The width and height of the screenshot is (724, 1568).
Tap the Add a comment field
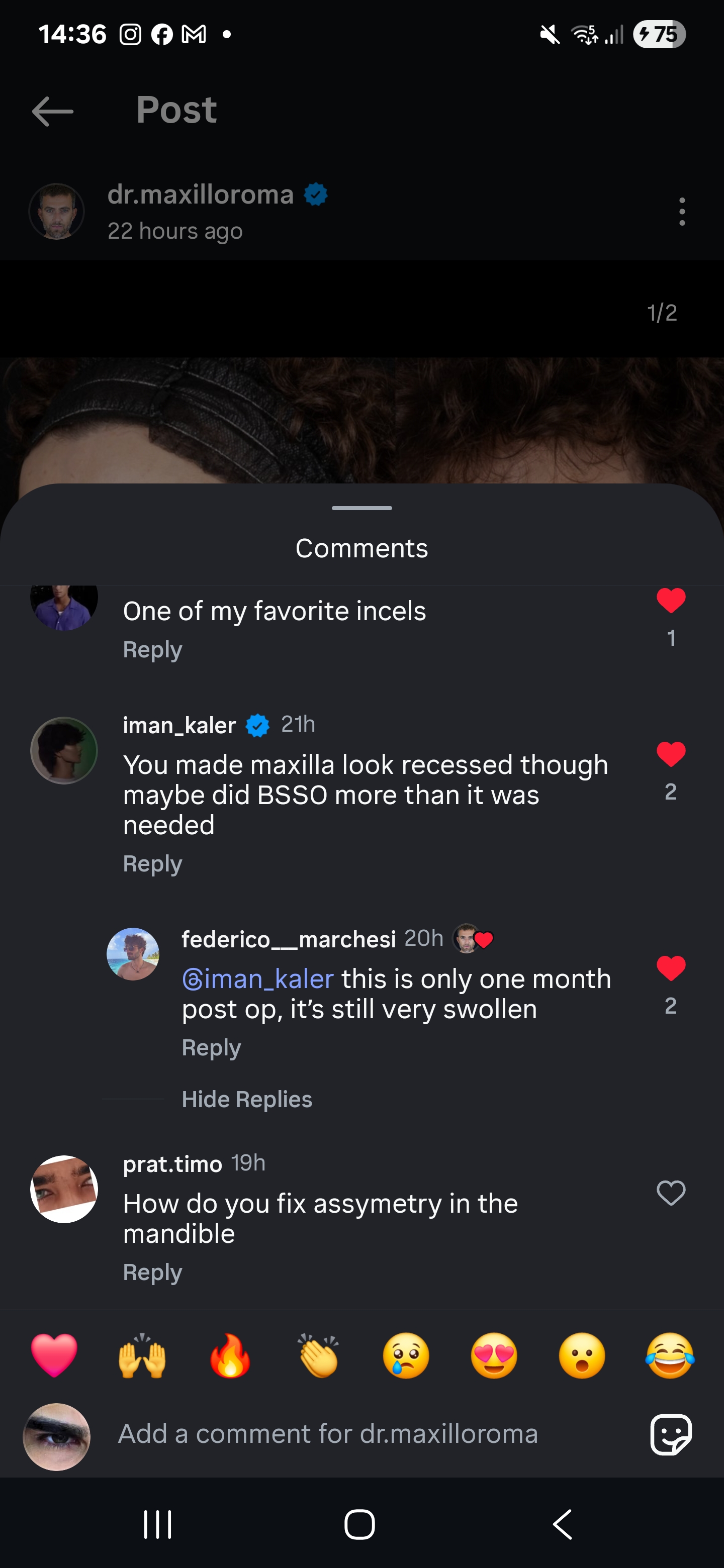[366, 1434]
